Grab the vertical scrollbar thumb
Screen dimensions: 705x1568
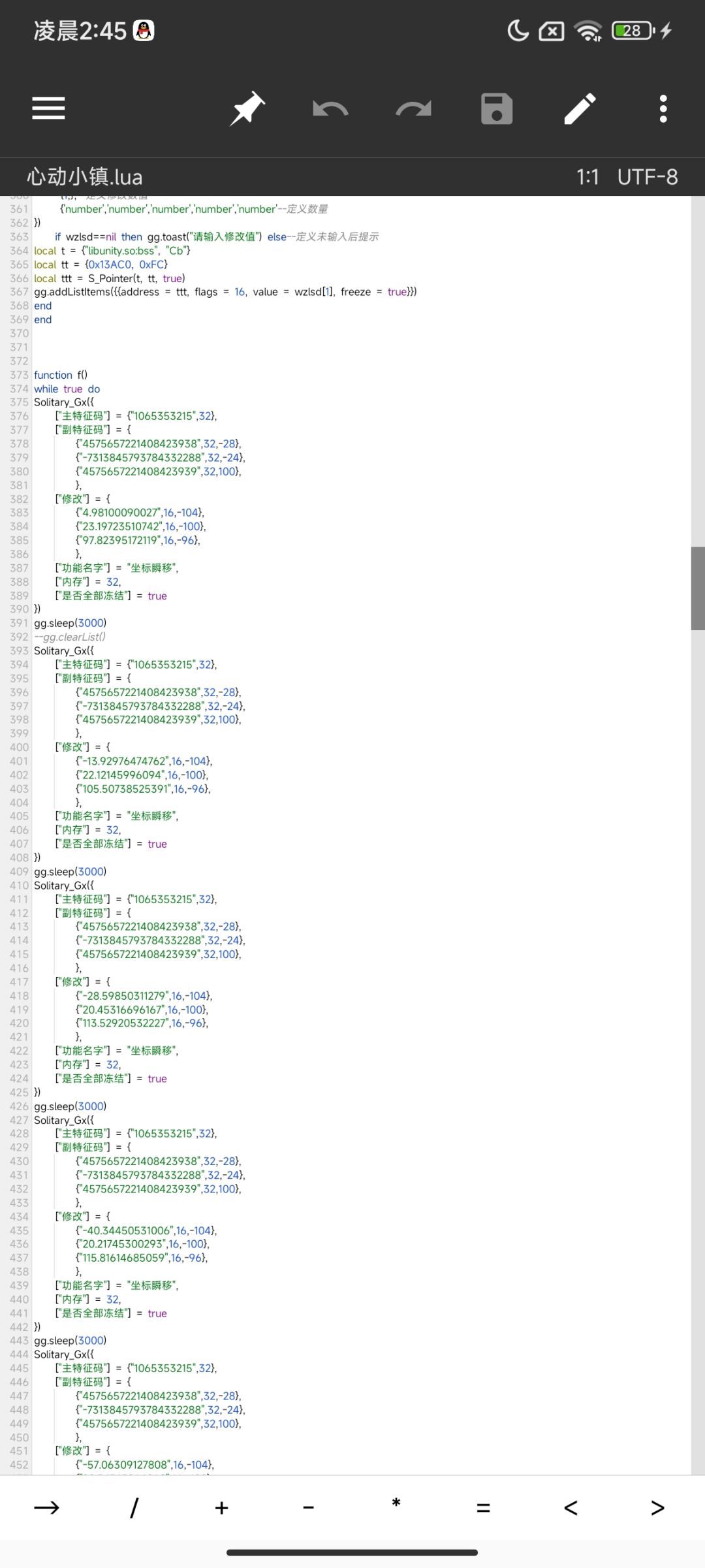point(698,588)
